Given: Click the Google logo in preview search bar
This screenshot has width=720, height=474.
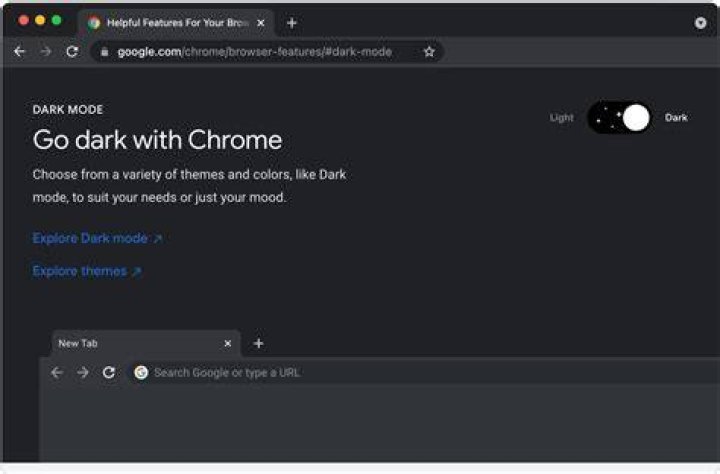Looking at the screenshot, I should [141, 372].
